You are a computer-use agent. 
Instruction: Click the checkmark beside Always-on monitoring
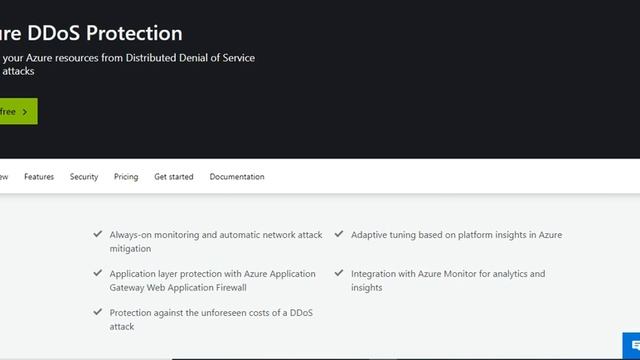coord(98,234)
